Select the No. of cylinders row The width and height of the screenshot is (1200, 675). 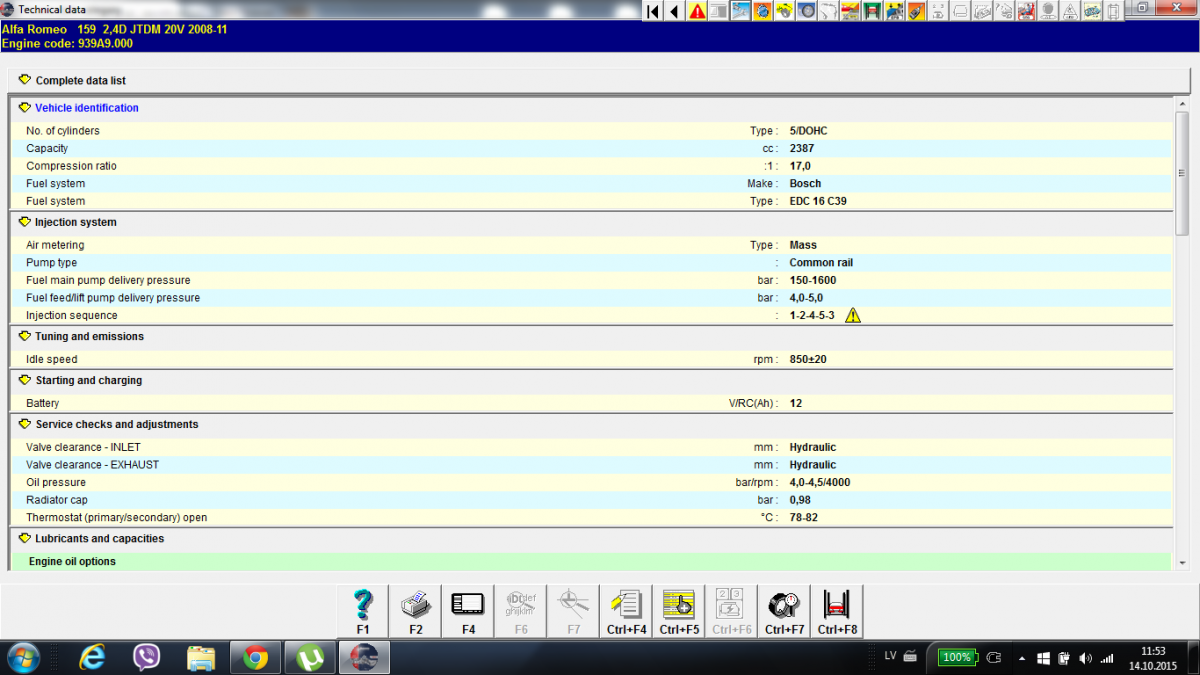(x=590, y=131)
